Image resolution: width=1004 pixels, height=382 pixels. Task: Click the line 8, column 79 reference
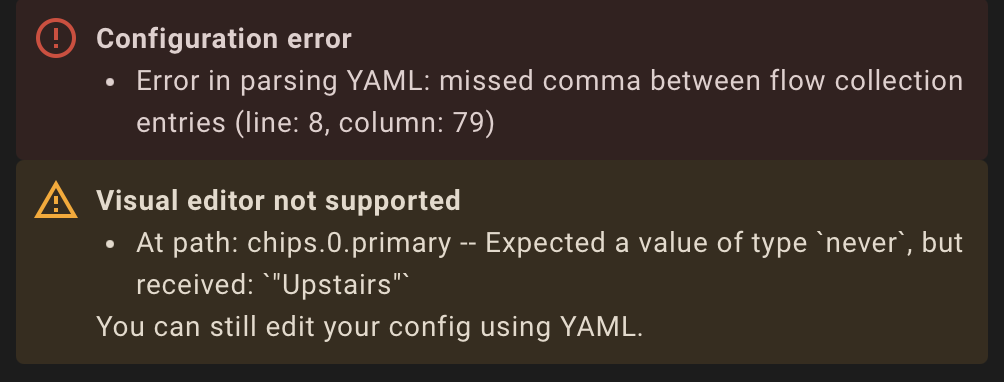click(365, 122)
